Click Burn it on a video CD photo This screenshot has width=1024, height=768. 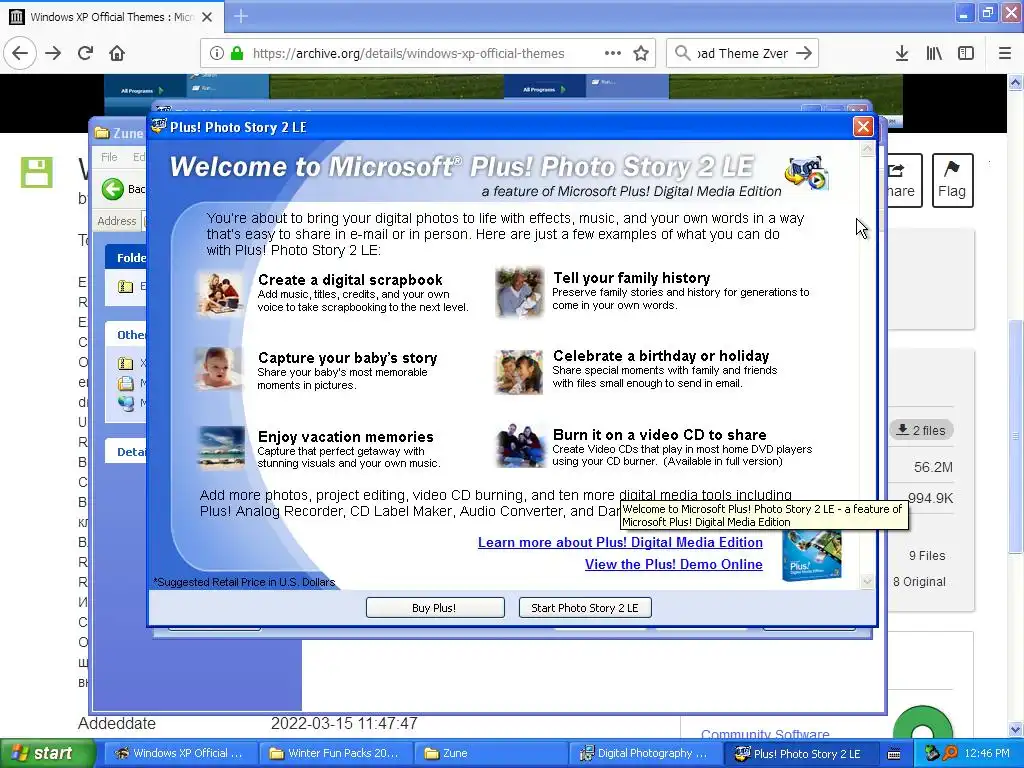click(520, 445)
